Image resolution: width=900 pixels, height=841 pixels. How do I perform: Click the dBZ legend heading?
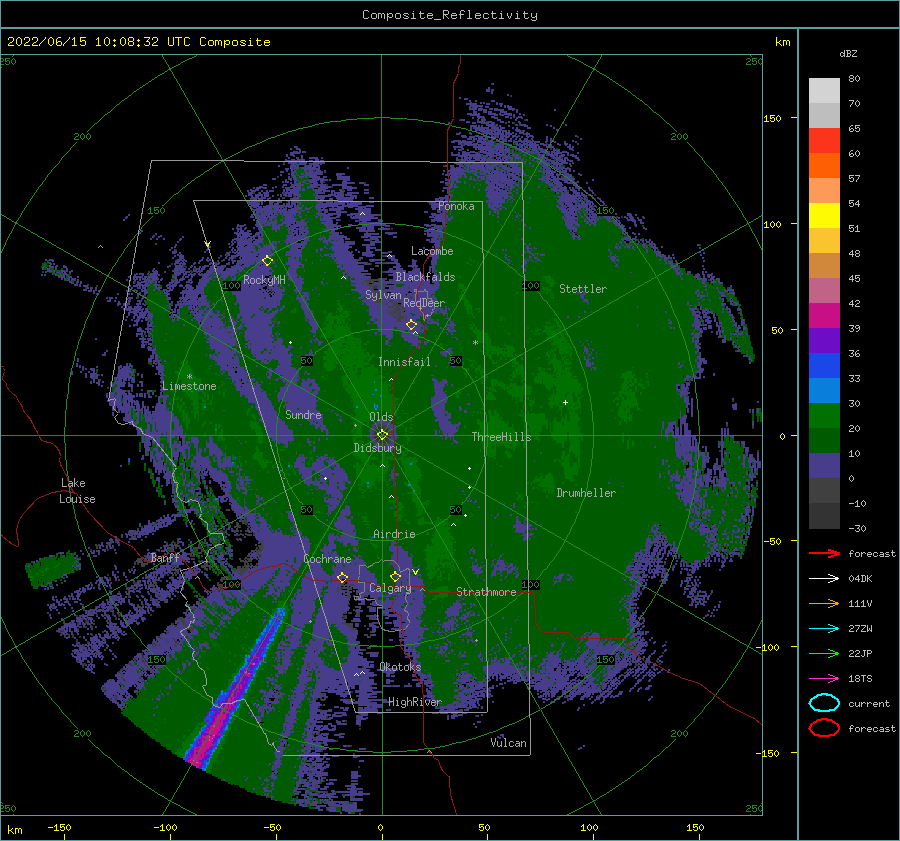coord(848,53)
